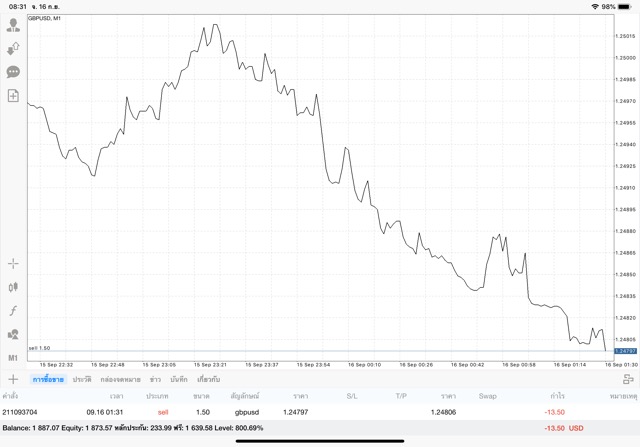Click the ขนาด column header
The width and height of the screenshot is (640, 447).
pos(201,396)
